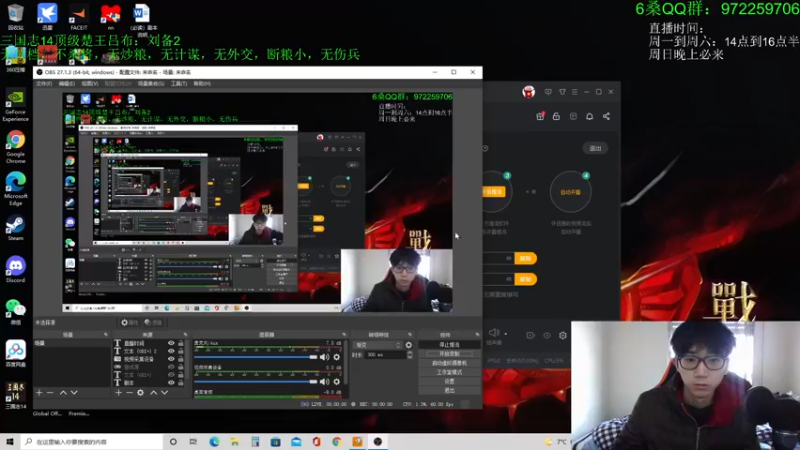Click the Settings button in OBS controls
The width and height of the screenshot is (800, 450).
click(449, 382)
